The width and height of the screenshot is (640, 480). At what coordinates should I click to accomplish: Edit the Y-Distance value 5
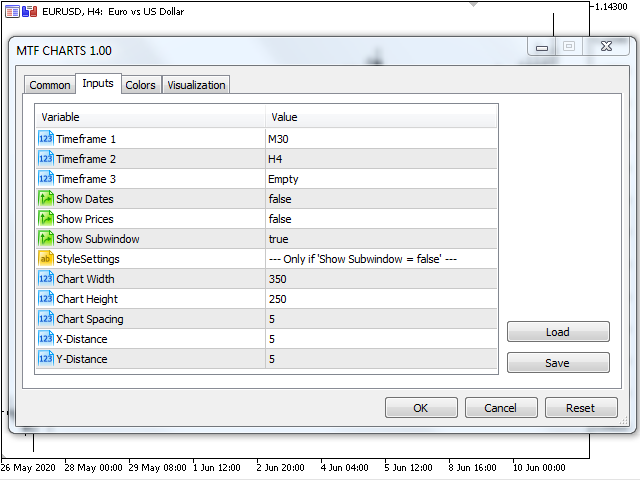point(381,359)
